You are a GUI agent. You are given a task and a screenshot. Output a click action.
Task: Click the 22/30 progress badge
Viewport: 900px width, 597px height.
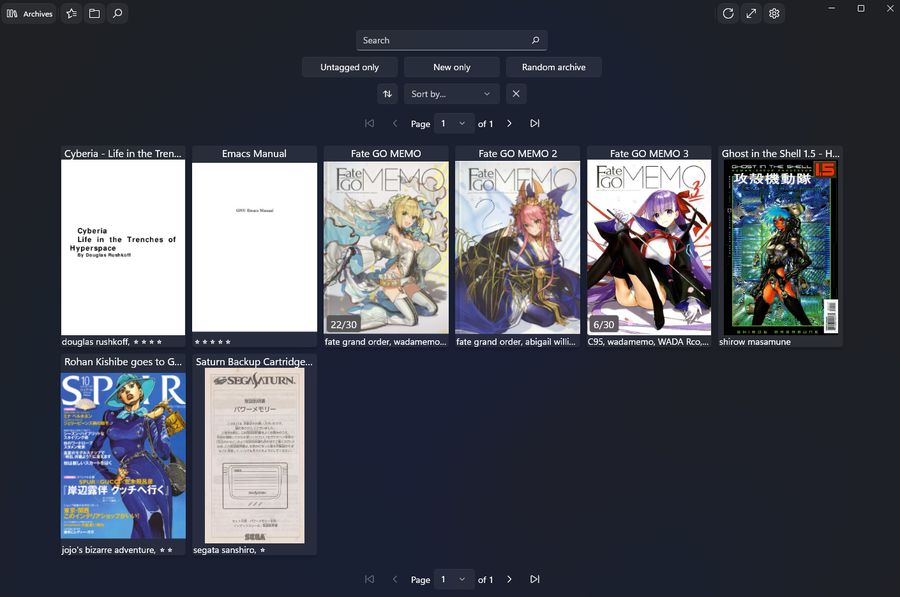point(343,324)
